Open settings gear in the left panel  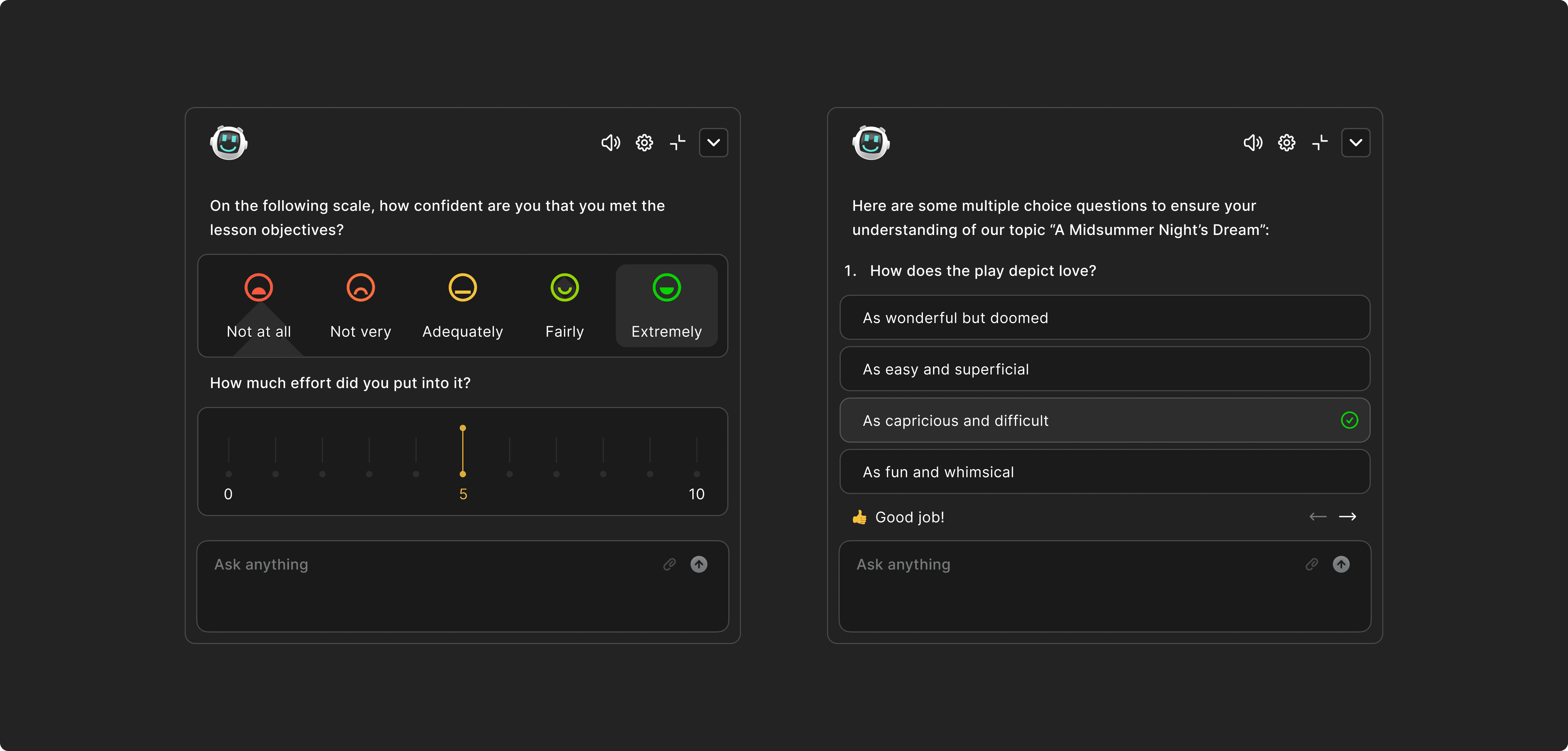[644, 143]
